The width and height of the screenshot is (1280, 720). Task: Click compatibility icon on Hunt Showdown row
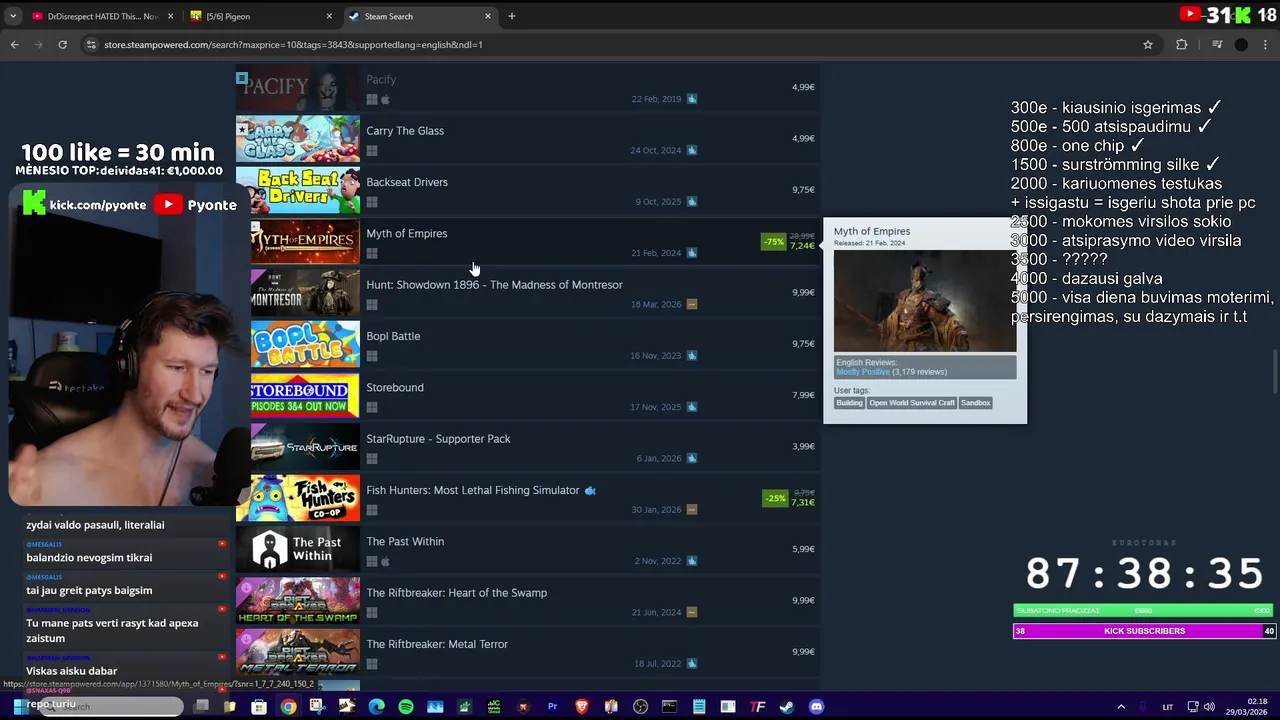[x=691, y=304]
